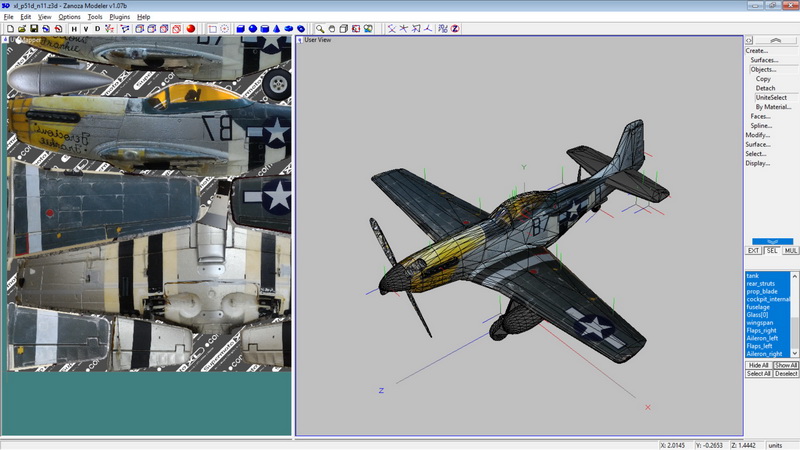This screenshot has height=450, width=800.
Task: Open the Options menu
Action: coord(69,17)
